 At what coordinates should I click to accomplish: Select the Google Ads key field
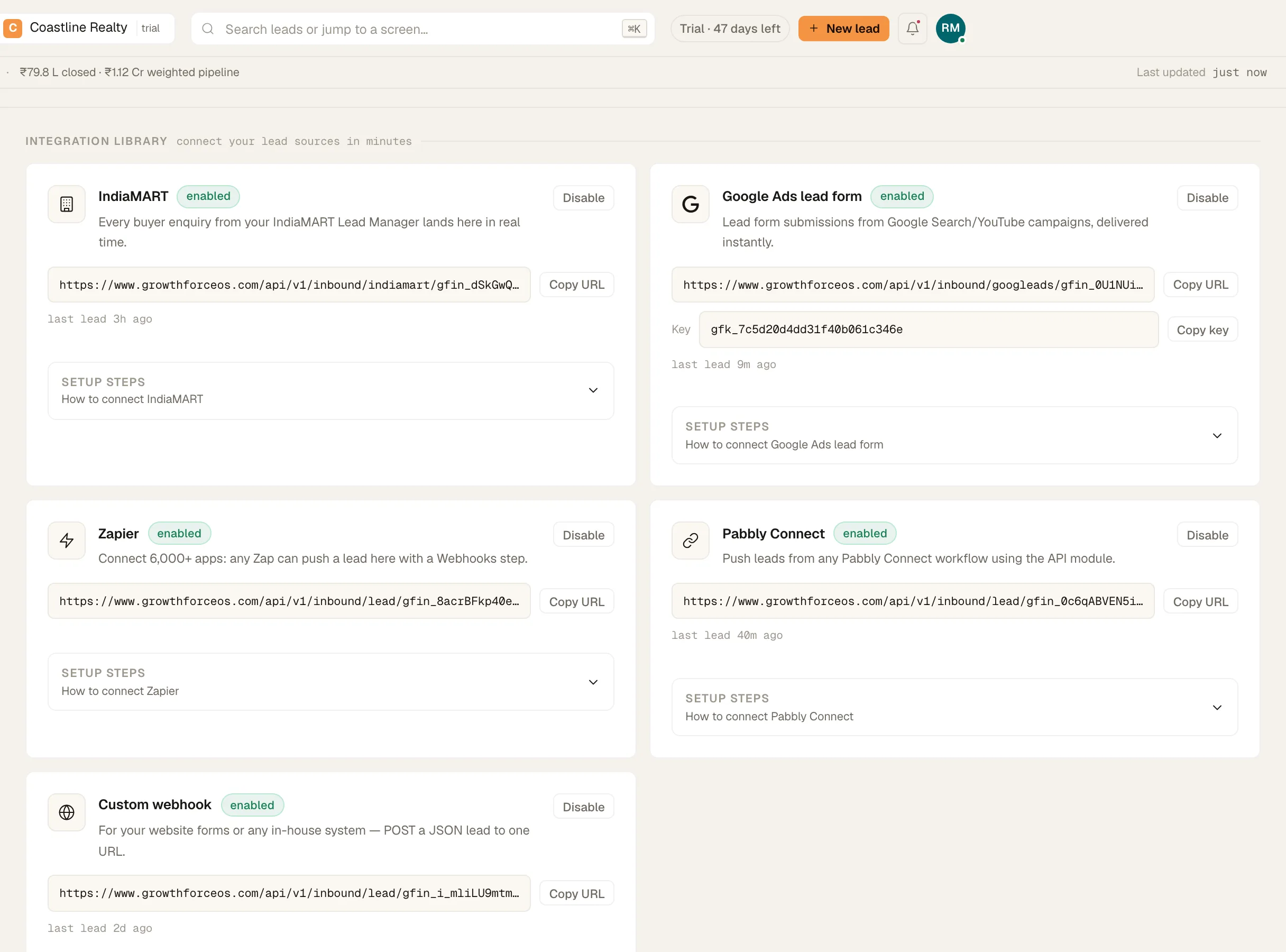928,329
